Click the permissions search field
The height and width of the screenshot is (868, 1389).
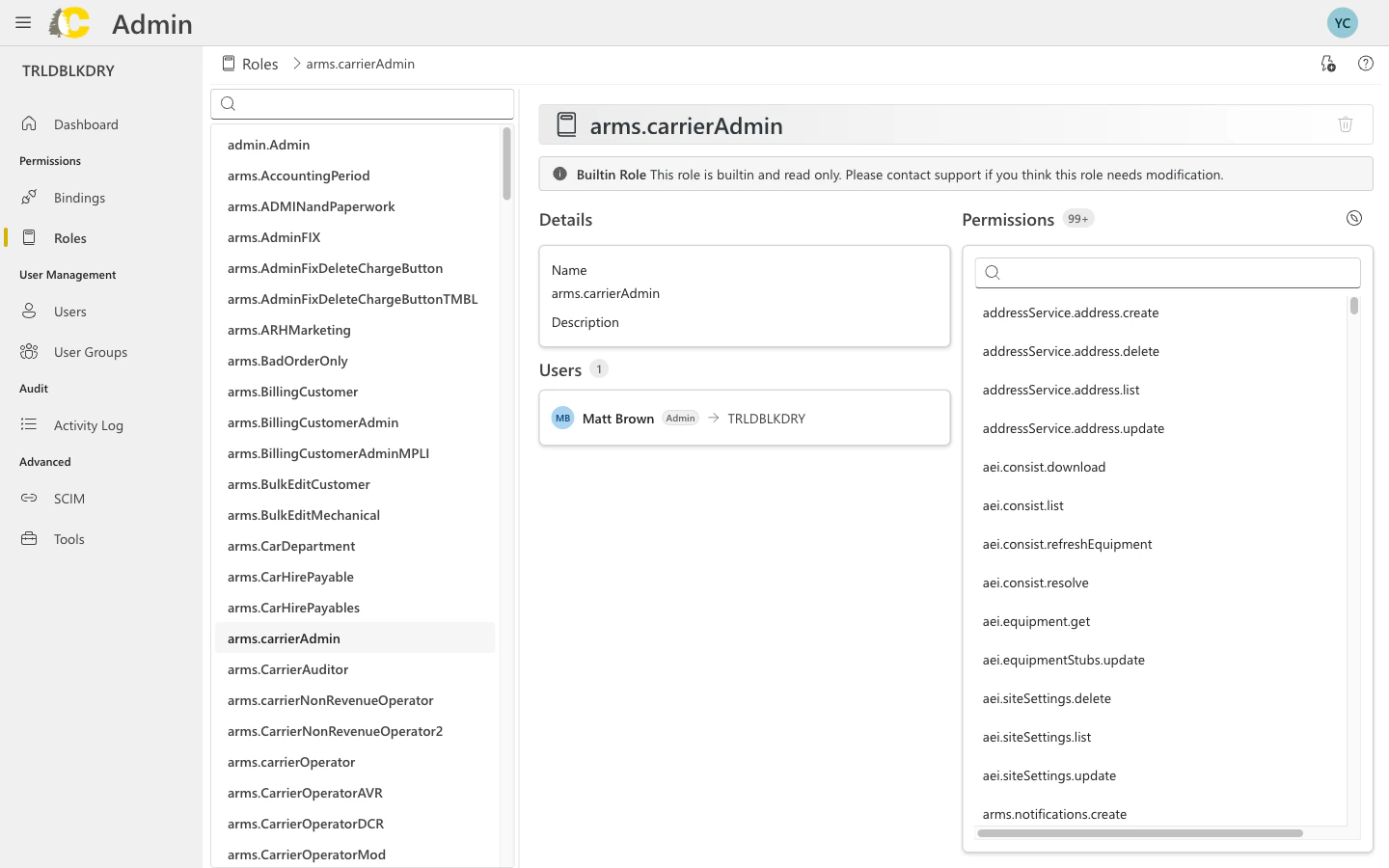[x=1167, y=272]
